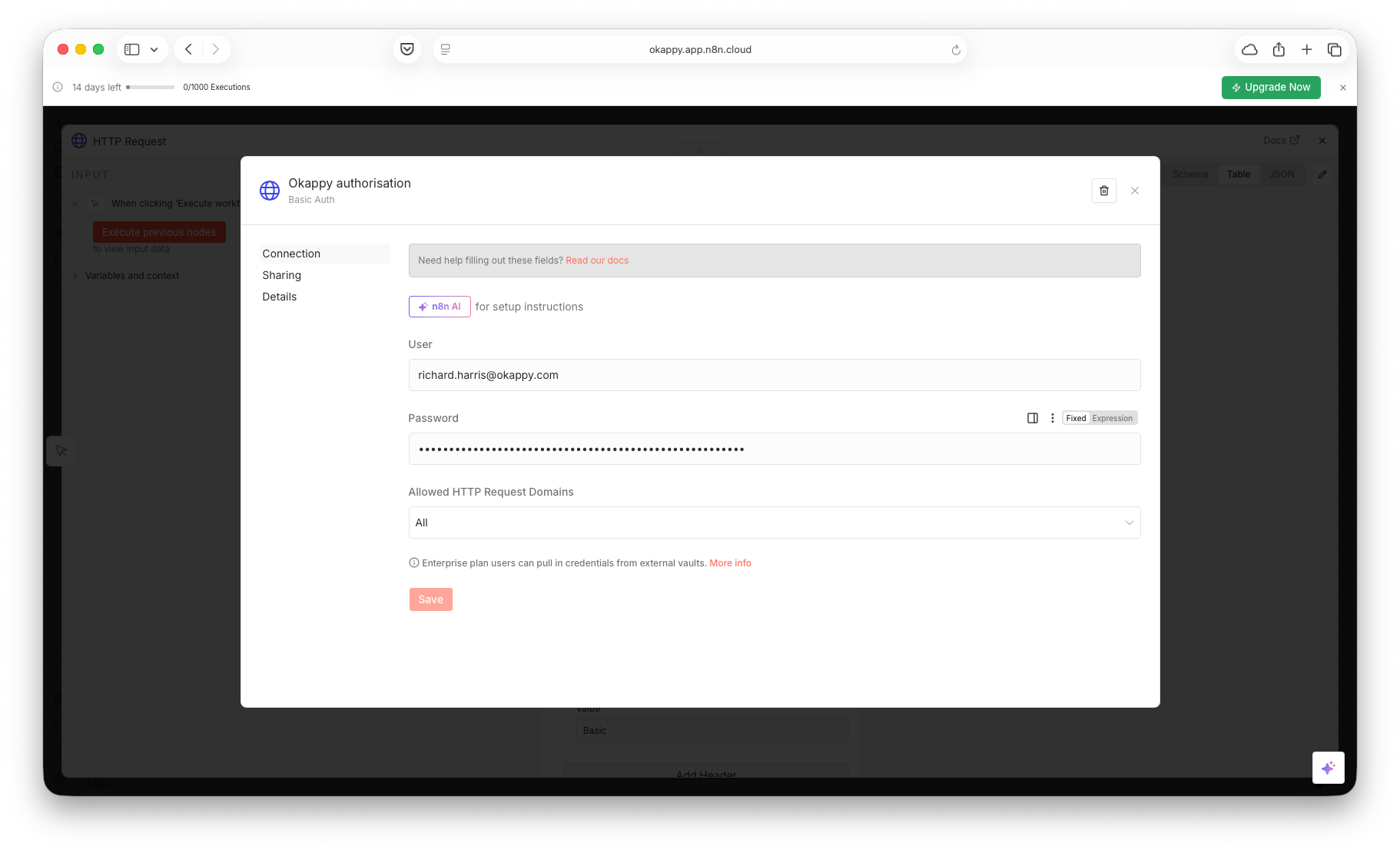Click the Pocket shield icon in toolbar
This screenshot has height=853, width=1400.
[x=407, y=49]
